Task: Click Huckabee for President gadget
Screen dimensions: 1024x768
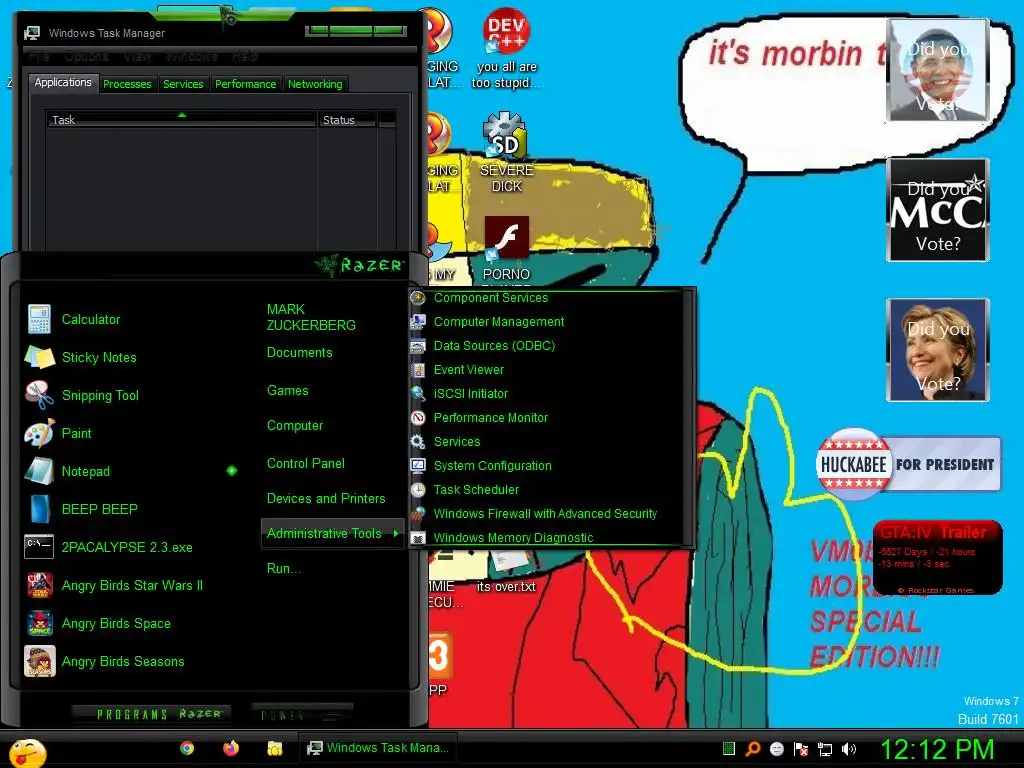Action: pyautogui.click(x=908, y=464)
